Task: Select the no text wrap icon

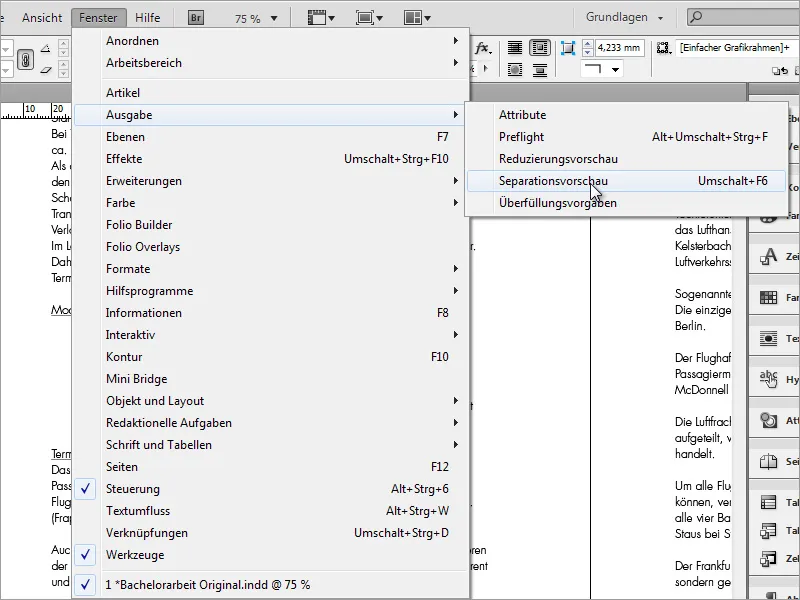Action: (515, 48)
